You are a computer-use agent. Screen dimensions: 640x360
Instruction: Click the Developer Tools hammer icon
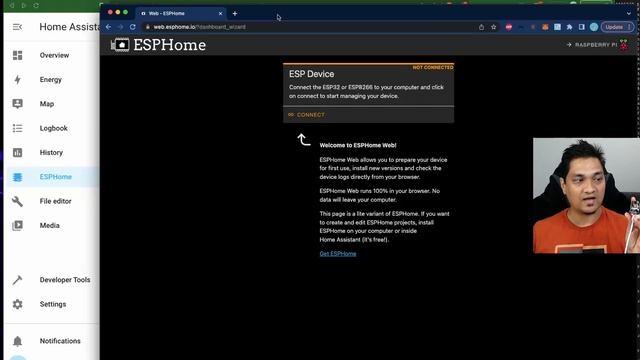pos(18,280)
